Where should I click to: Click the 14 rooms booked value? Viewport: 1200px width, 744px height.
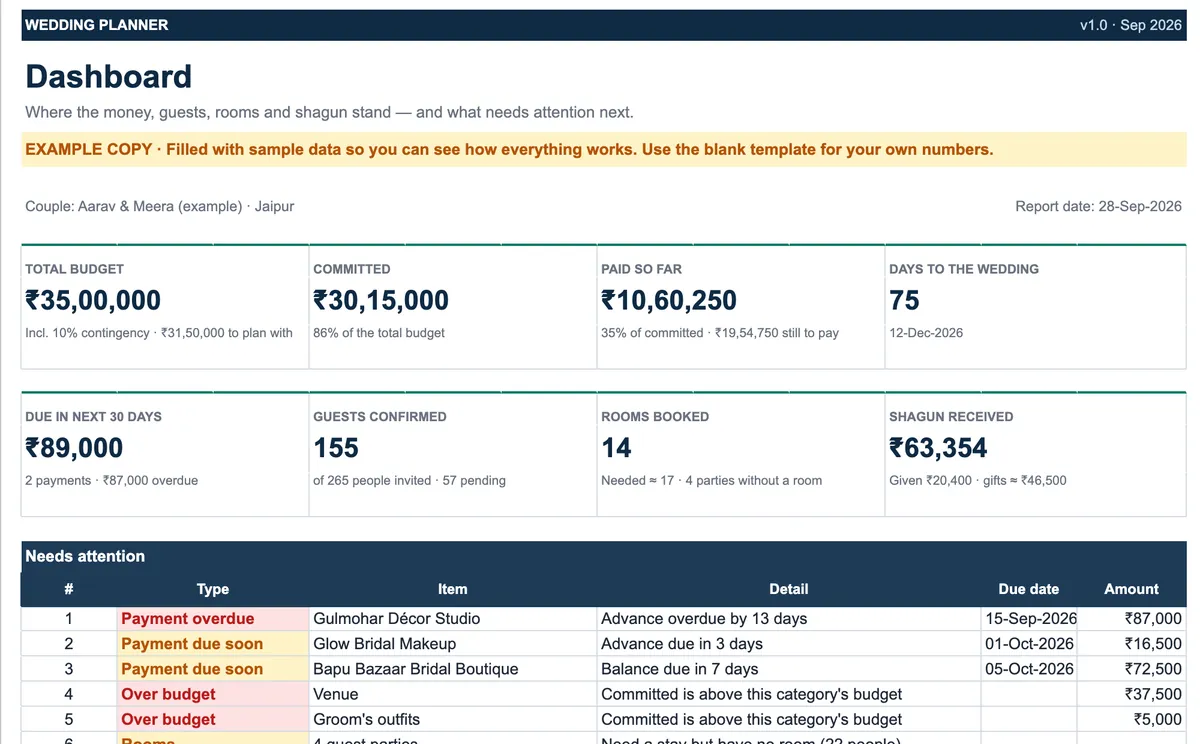click(616, 448)
